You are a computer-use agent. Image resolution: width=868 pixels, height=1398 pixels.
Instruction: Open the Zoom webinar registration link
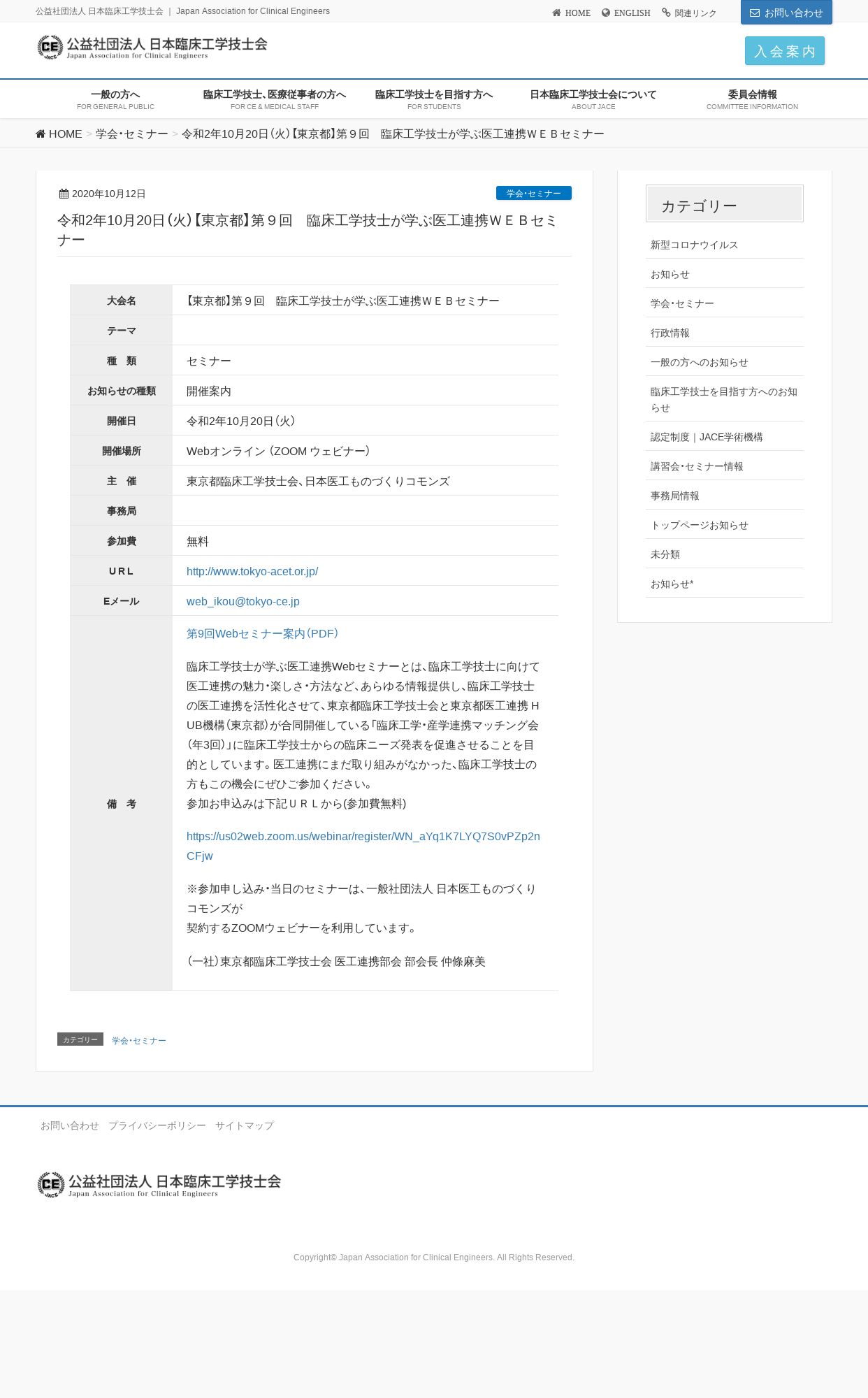coord(363,846)
